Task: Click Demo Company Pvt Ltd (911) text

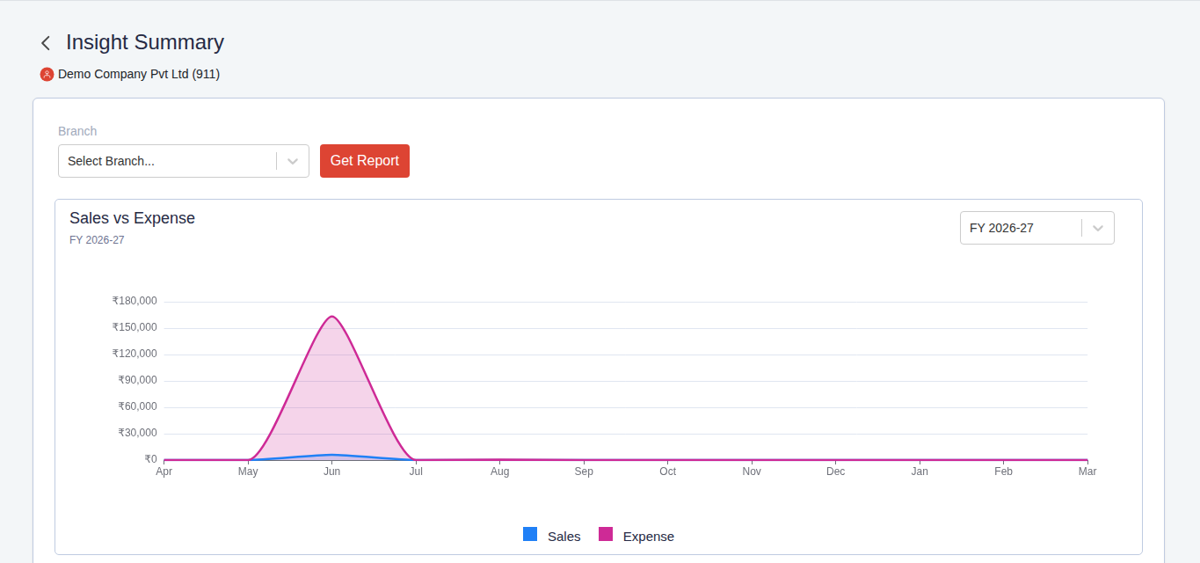Action: tap(139, 74)
